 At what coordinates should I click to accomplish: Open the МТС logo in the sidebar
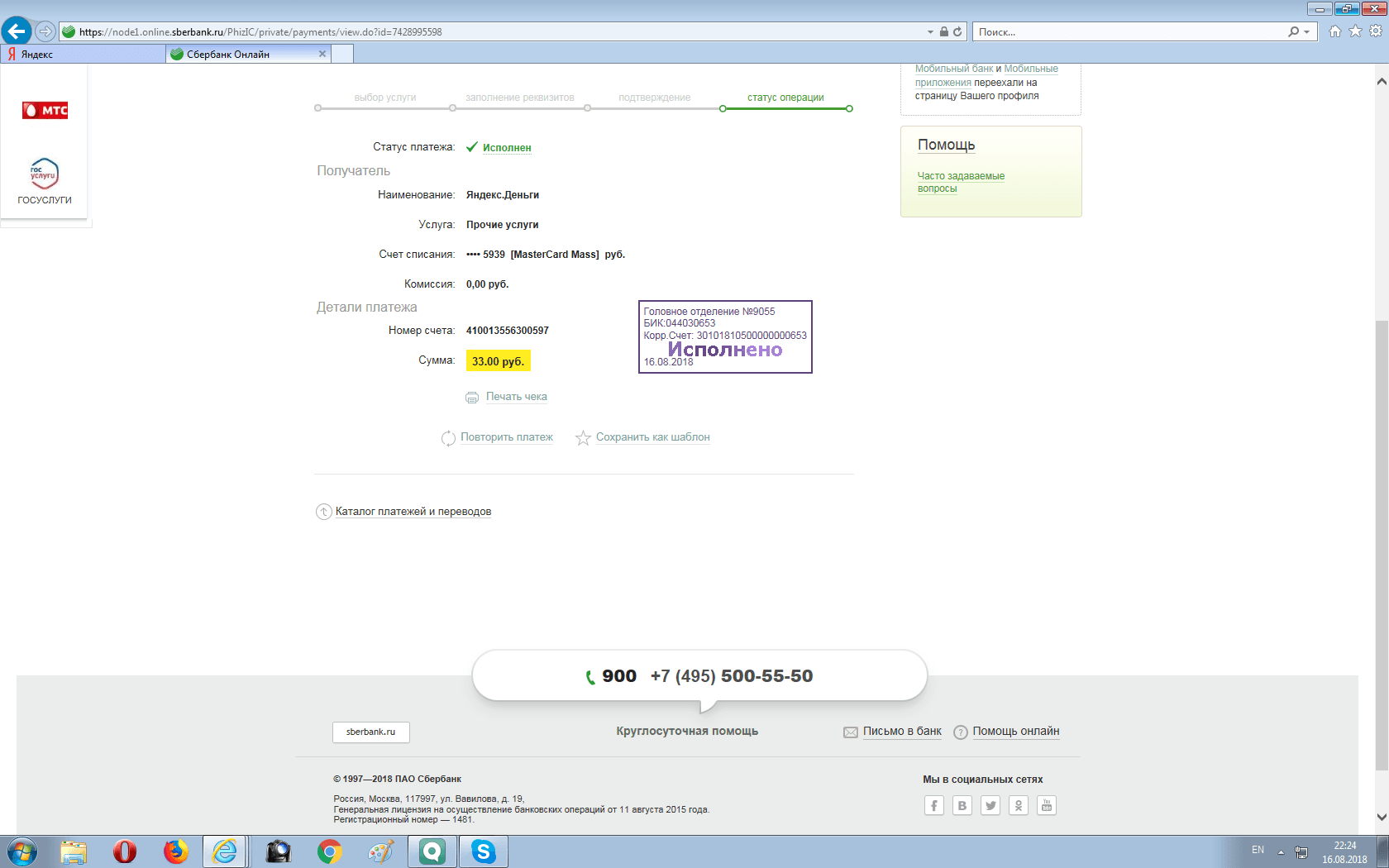(45, 110)
